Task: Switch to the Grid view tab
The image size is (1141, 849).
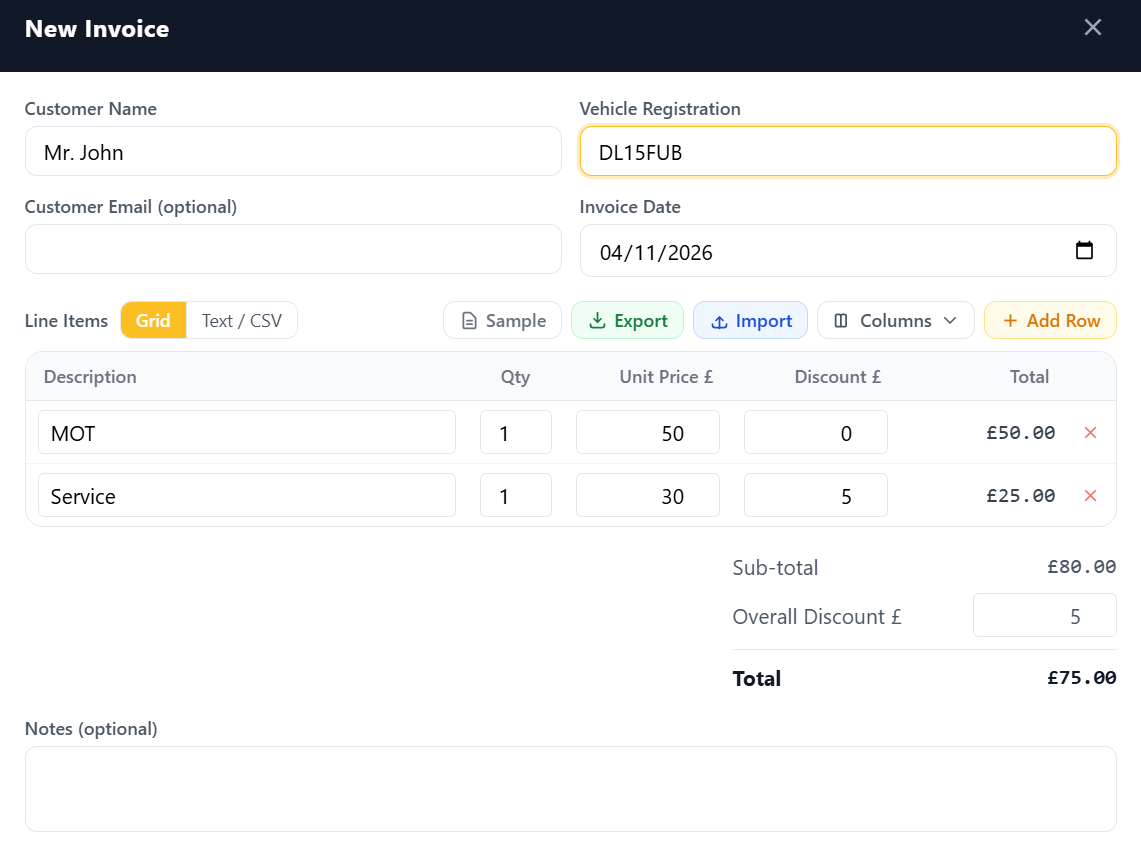Action: tap(154, 321)
